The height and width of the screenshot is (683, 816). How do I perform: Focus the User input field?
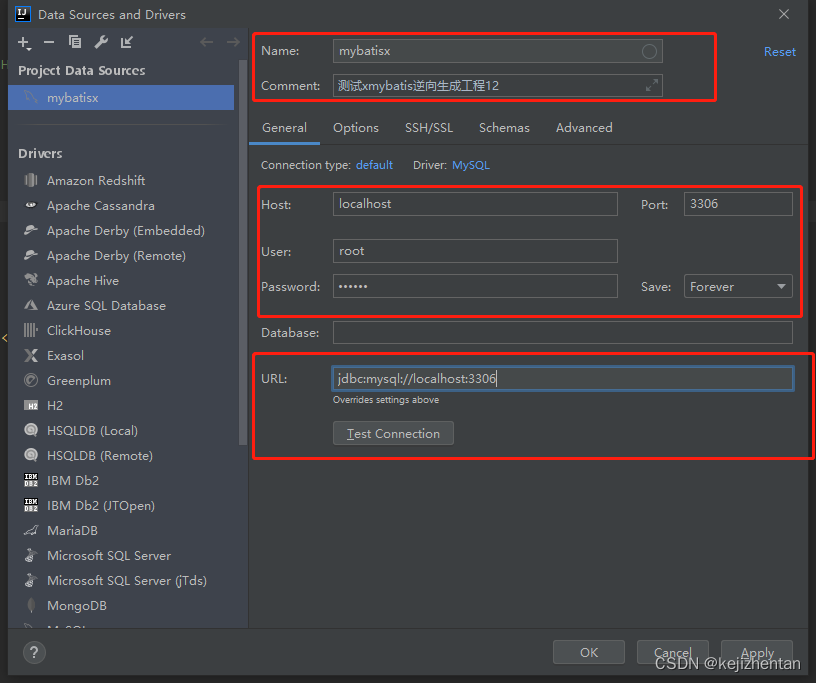(x=475, y=251)
